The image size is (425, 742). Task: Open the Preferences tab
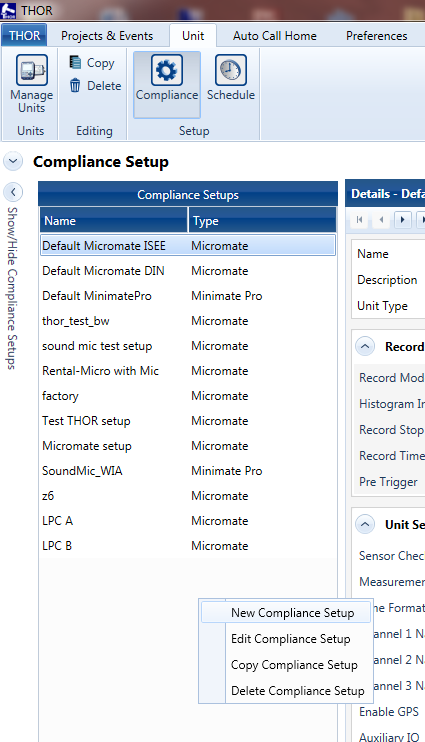tap(376, 35)
